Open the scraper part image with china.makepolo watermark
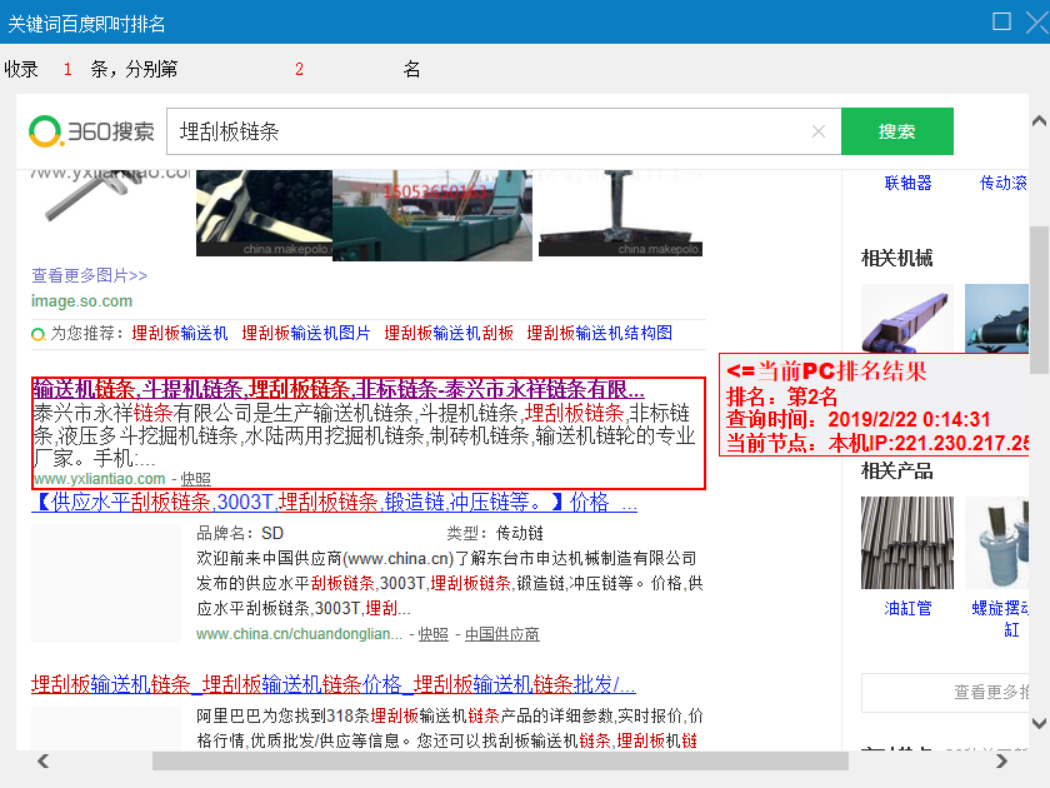Screen dimensions: 1050x788 pyautogui.click(x=621, y=213)
